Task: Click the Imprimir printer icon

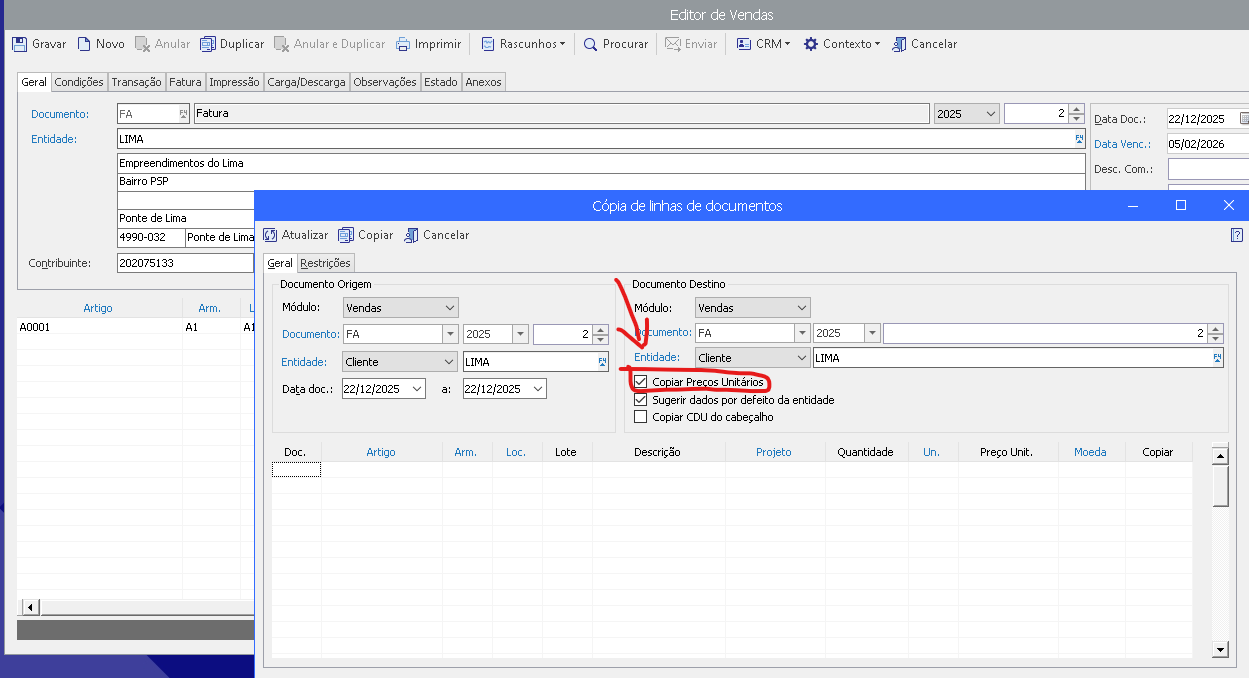Action: (x=403, y=44)
